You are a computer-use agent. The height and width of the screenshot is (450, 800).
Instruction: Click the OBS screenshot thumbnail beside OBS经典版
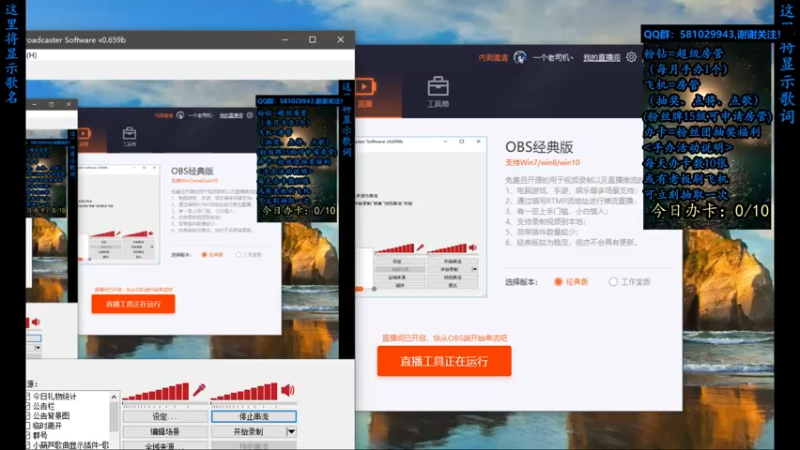(x=421, y=216)
